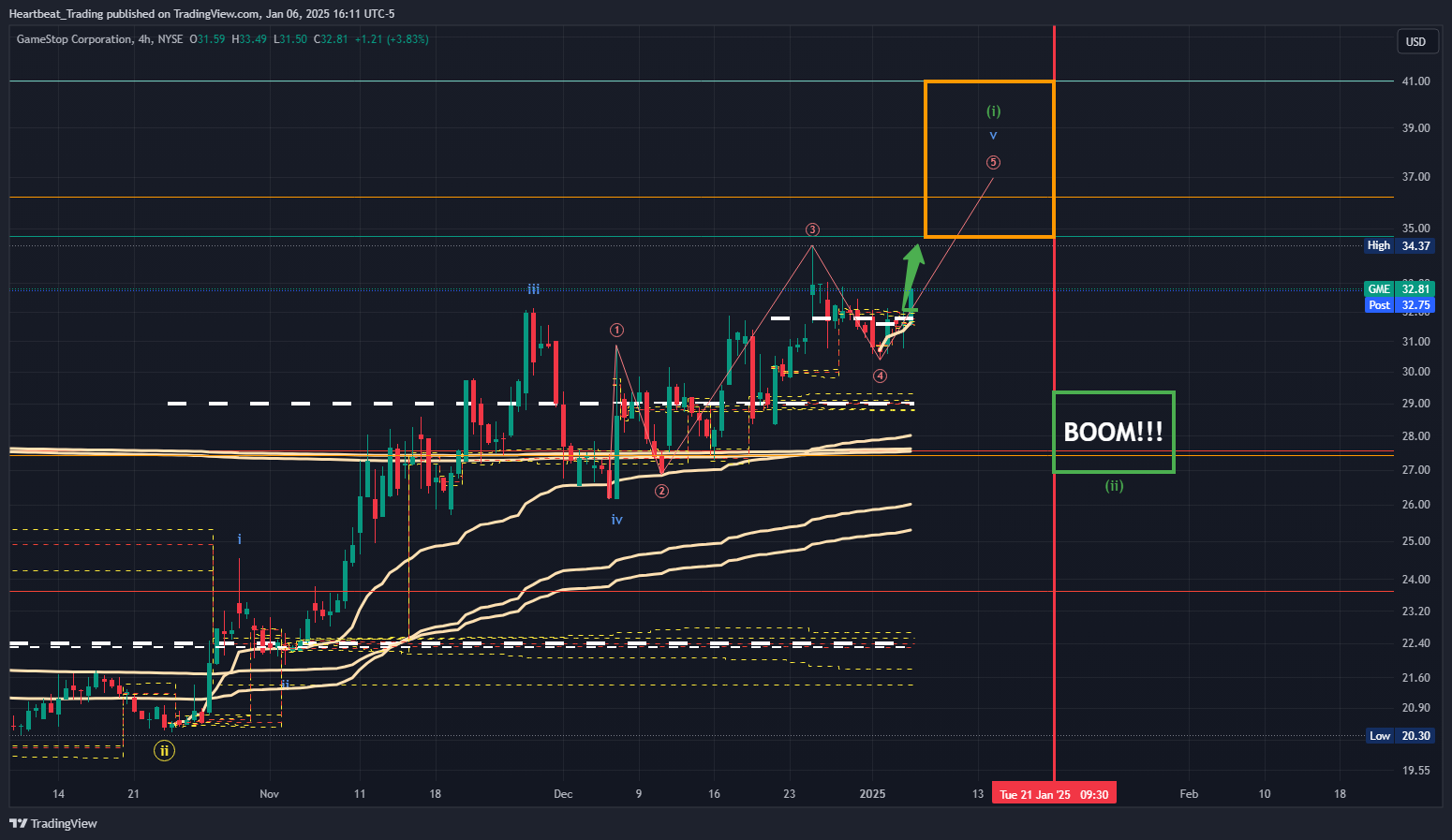The image size is (1452, 840).
Task: Click the High 34.37 price label
Action: 1399,245
